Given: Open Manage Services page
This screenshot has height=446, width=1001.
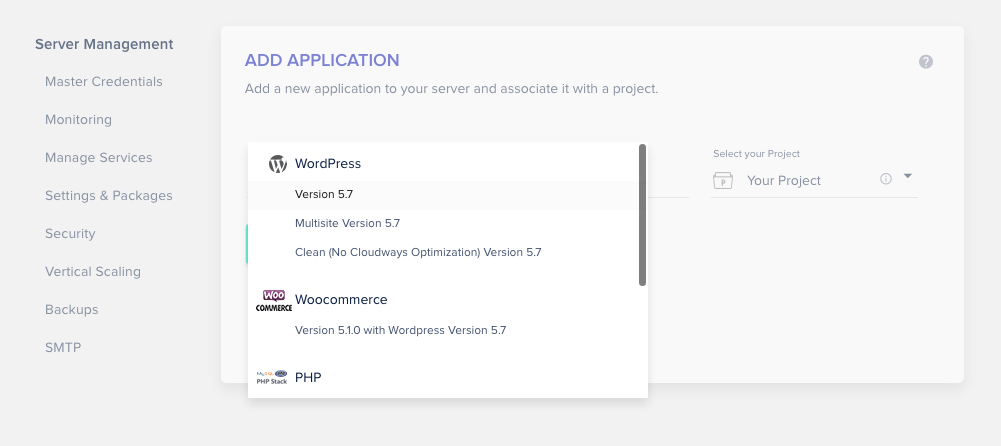Looking at the screenshot, I should [x=98, y=158].
